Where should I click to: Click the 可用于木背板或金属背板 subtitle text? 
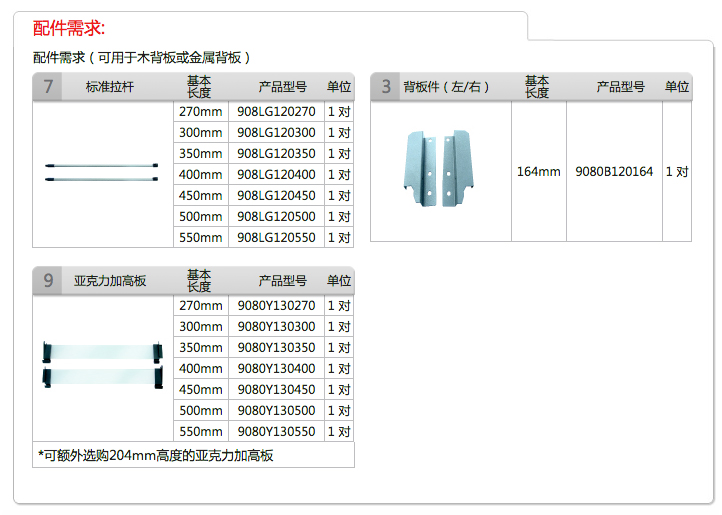(141, 58)
